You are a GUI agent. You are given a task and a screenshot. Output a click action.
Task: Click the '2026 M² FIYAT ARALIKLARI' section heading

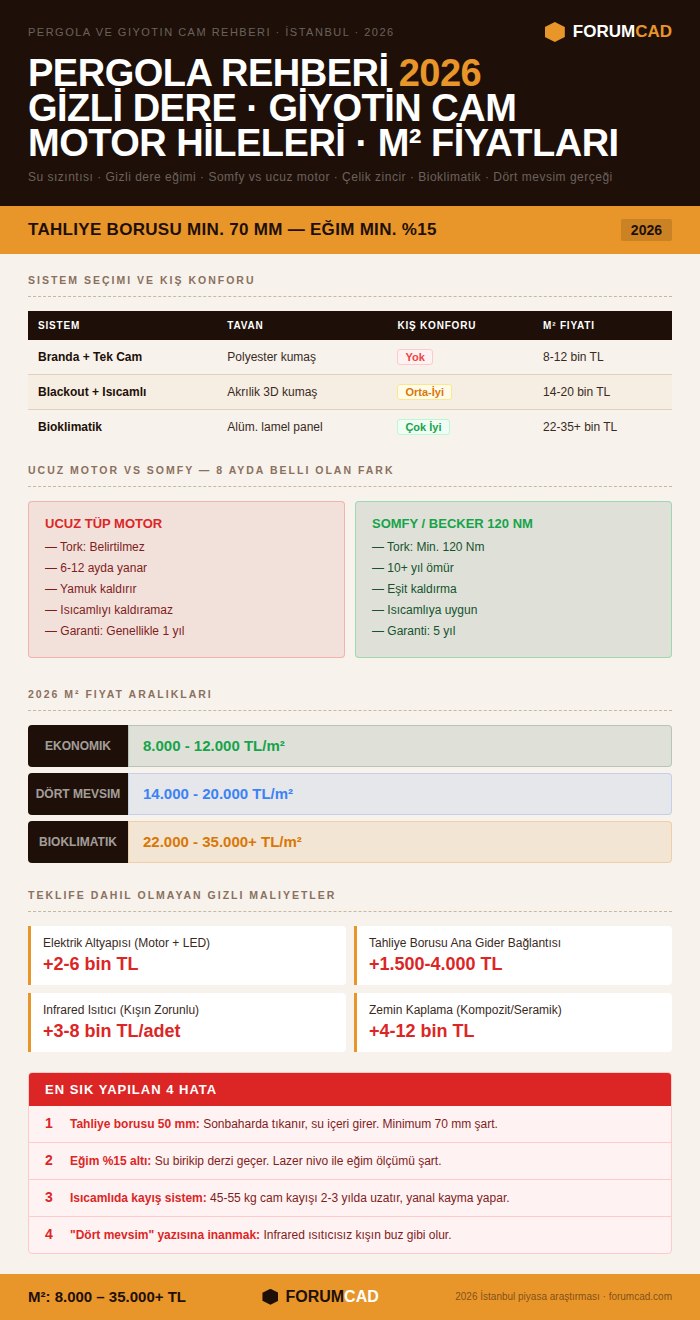[x=120, y=694]
